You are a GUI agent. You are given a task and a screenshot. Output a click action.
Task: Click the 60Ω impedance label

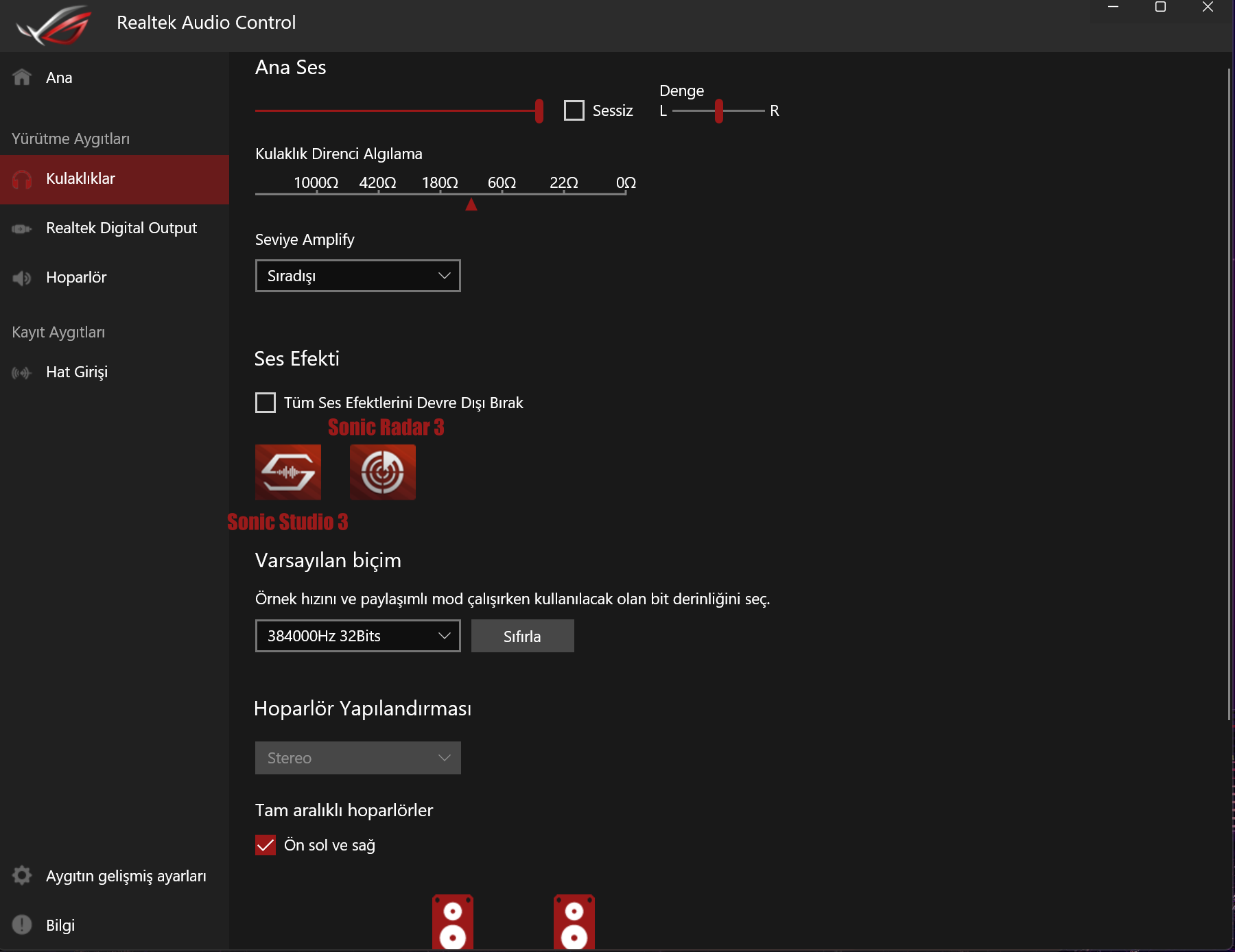pyautogui.click(x=502, y=182)
